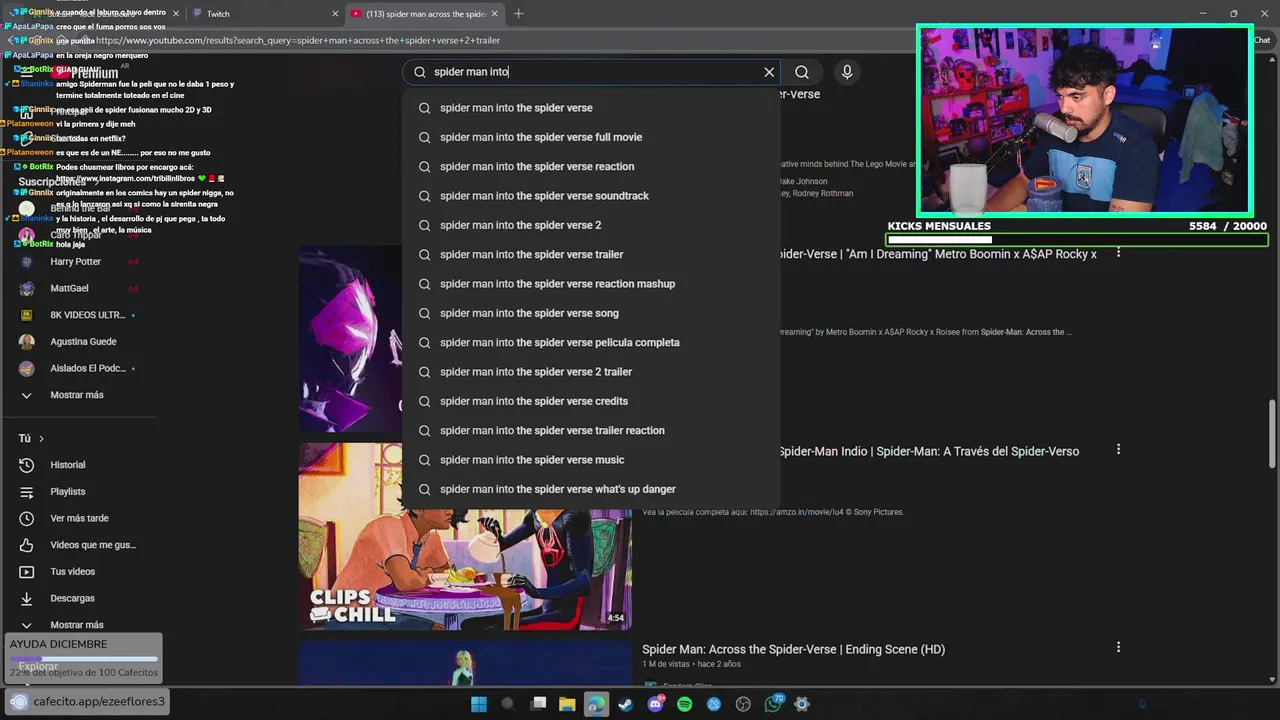This screenshot has width=1280, height=720.
Task: Open Spotify from the taskbar
Action: tap(685, 704)
